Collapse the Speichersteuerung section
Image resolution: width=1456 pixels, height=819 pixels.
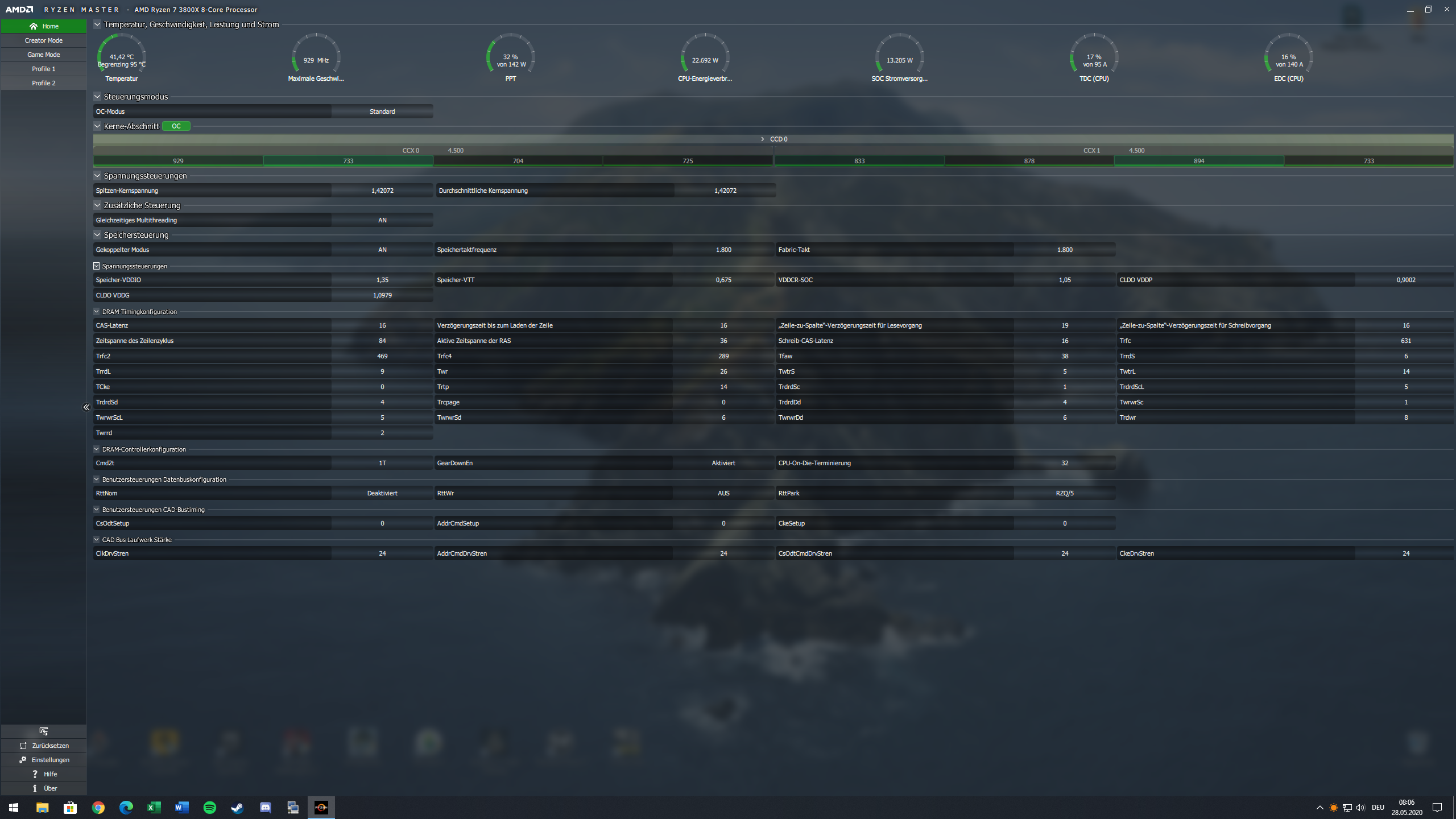point(97,235)
